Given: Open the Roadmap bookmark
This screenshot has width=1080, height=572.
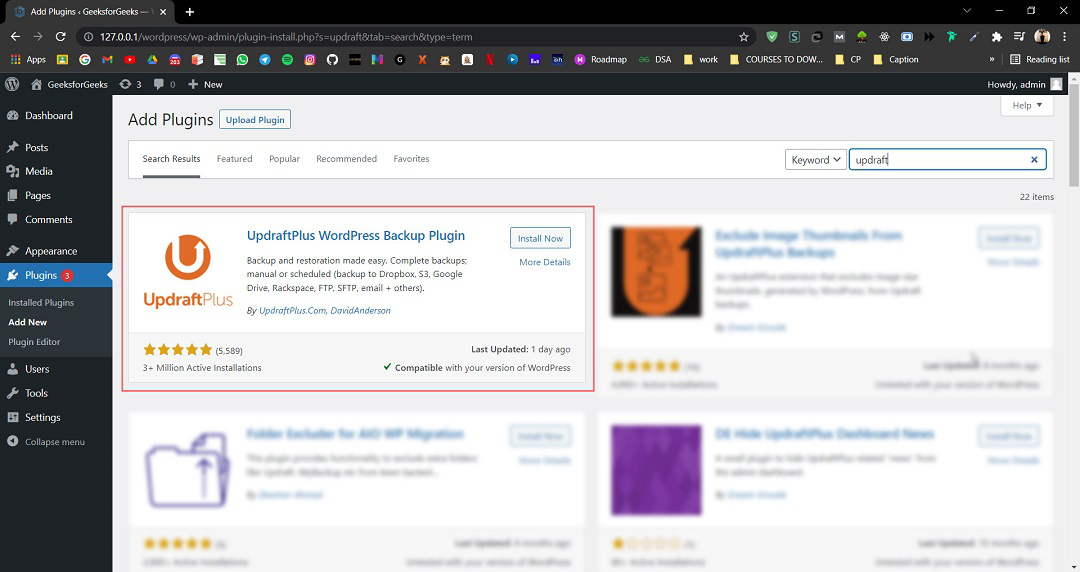Looking at the screenshot, I should click(x=601, y=59).
